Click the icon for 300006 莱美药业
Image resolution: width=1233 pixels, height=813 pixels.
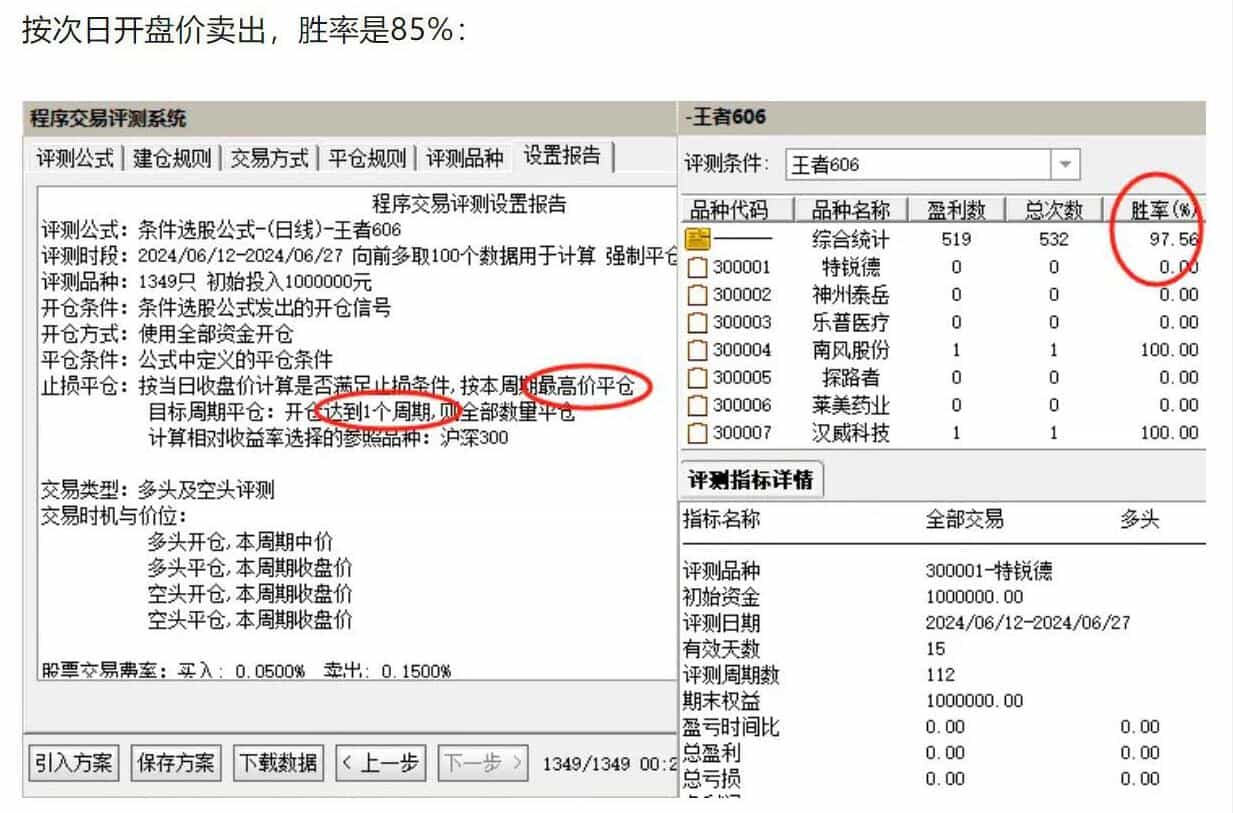[697, 405]
